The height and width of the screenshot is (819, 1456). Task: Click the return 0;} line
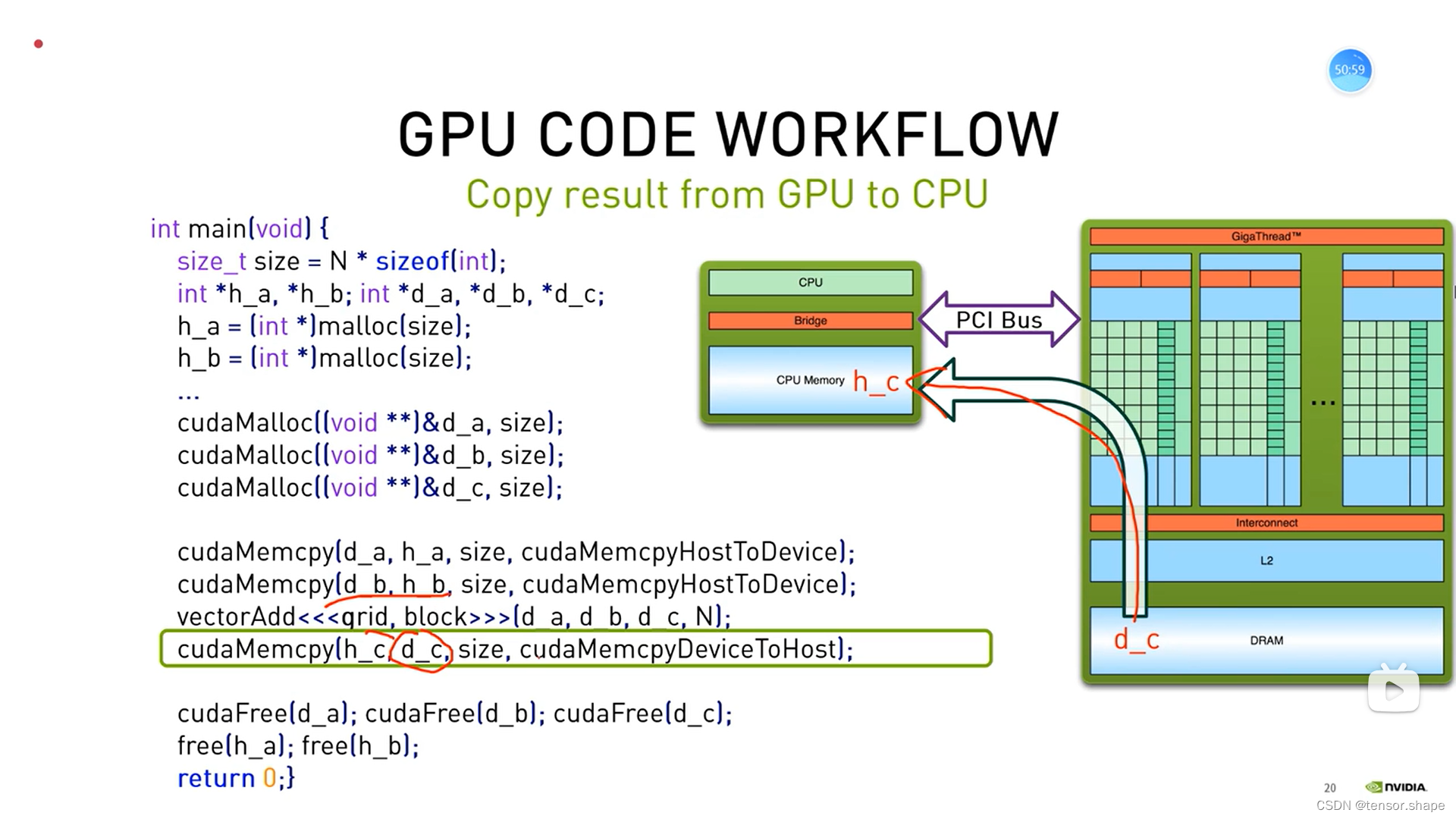click(236, 778)
